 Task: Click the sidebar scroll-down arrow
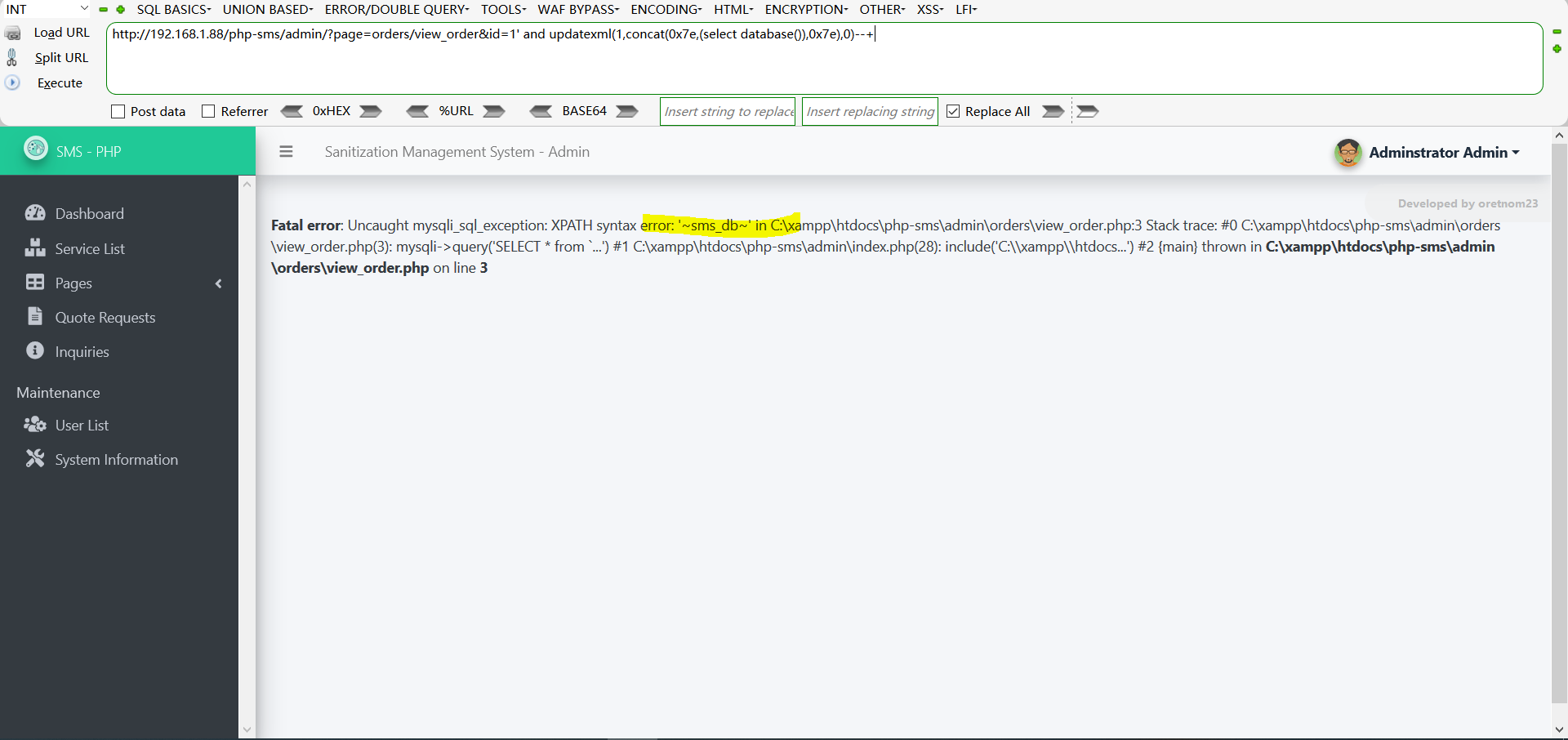pos(247,730)
